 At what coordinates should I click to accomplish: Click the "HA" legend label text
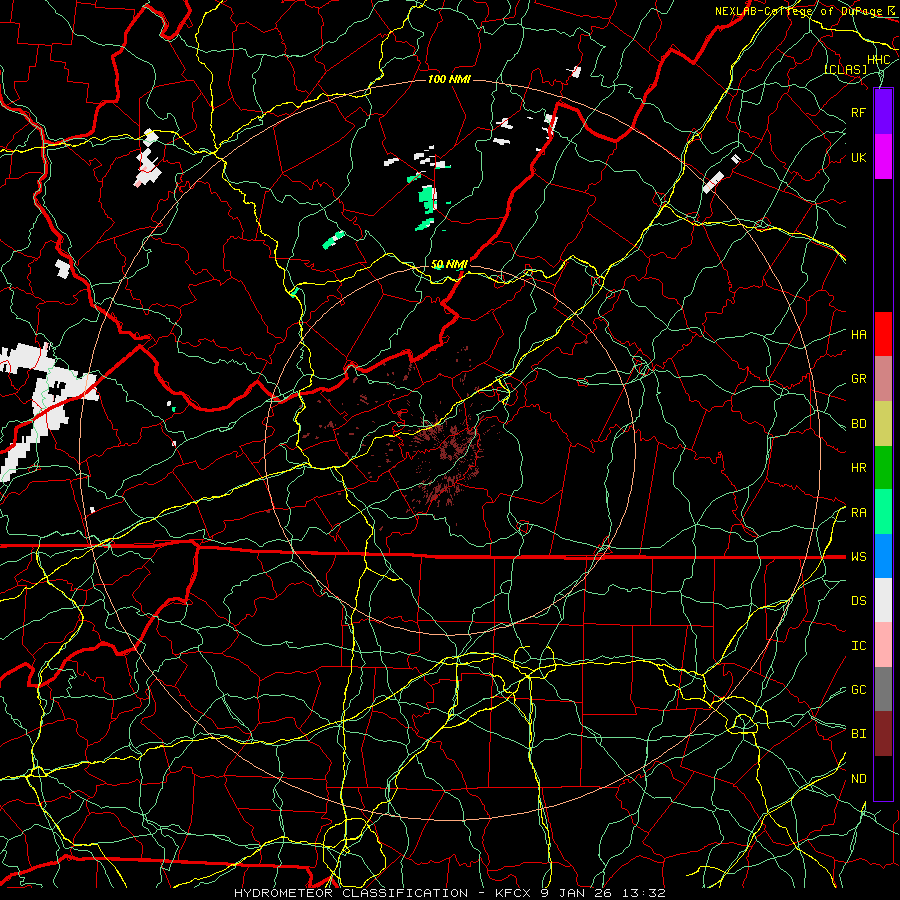point(859,335)
